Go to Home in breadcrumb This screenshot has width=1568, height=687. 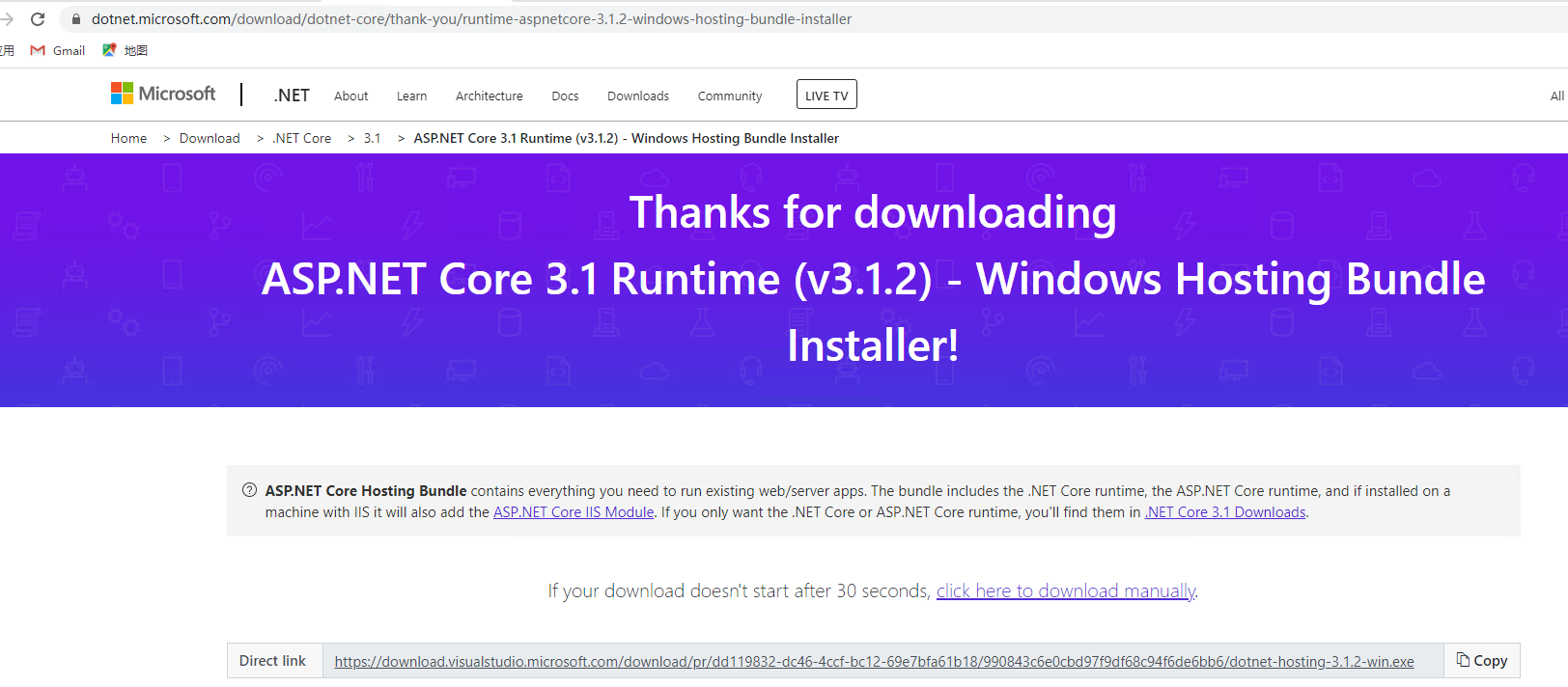point(128,138)
